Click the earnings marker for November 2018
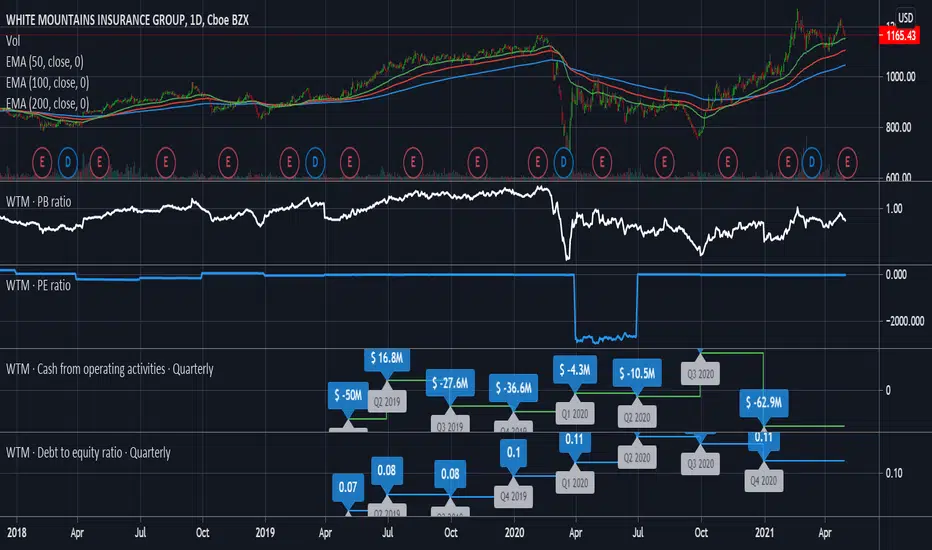The height and width of the screenshot is (550, 932). [x=228, y=162]
